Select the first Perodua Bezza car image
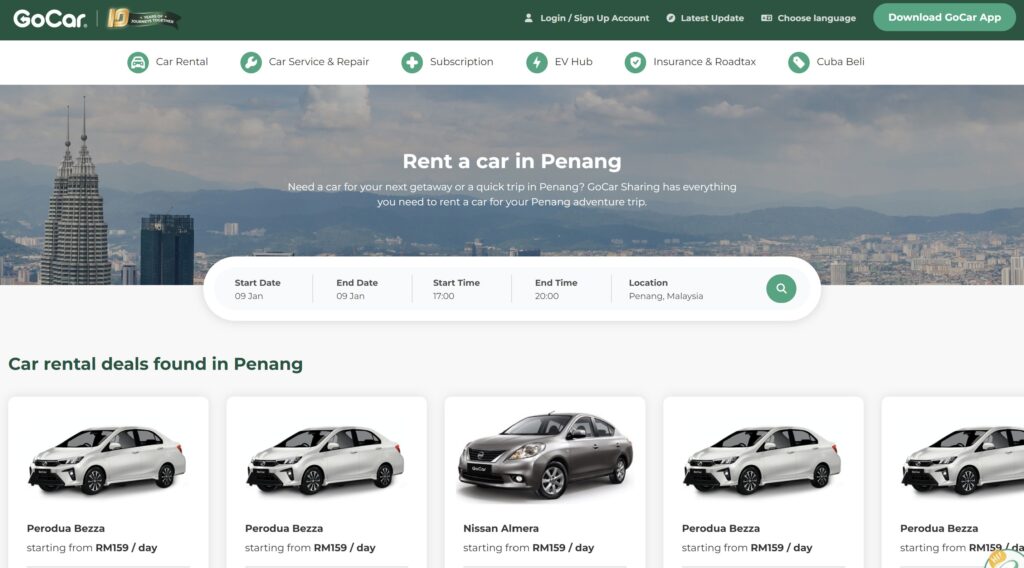This screenshot has height=568, width=1024. (108, 458)
